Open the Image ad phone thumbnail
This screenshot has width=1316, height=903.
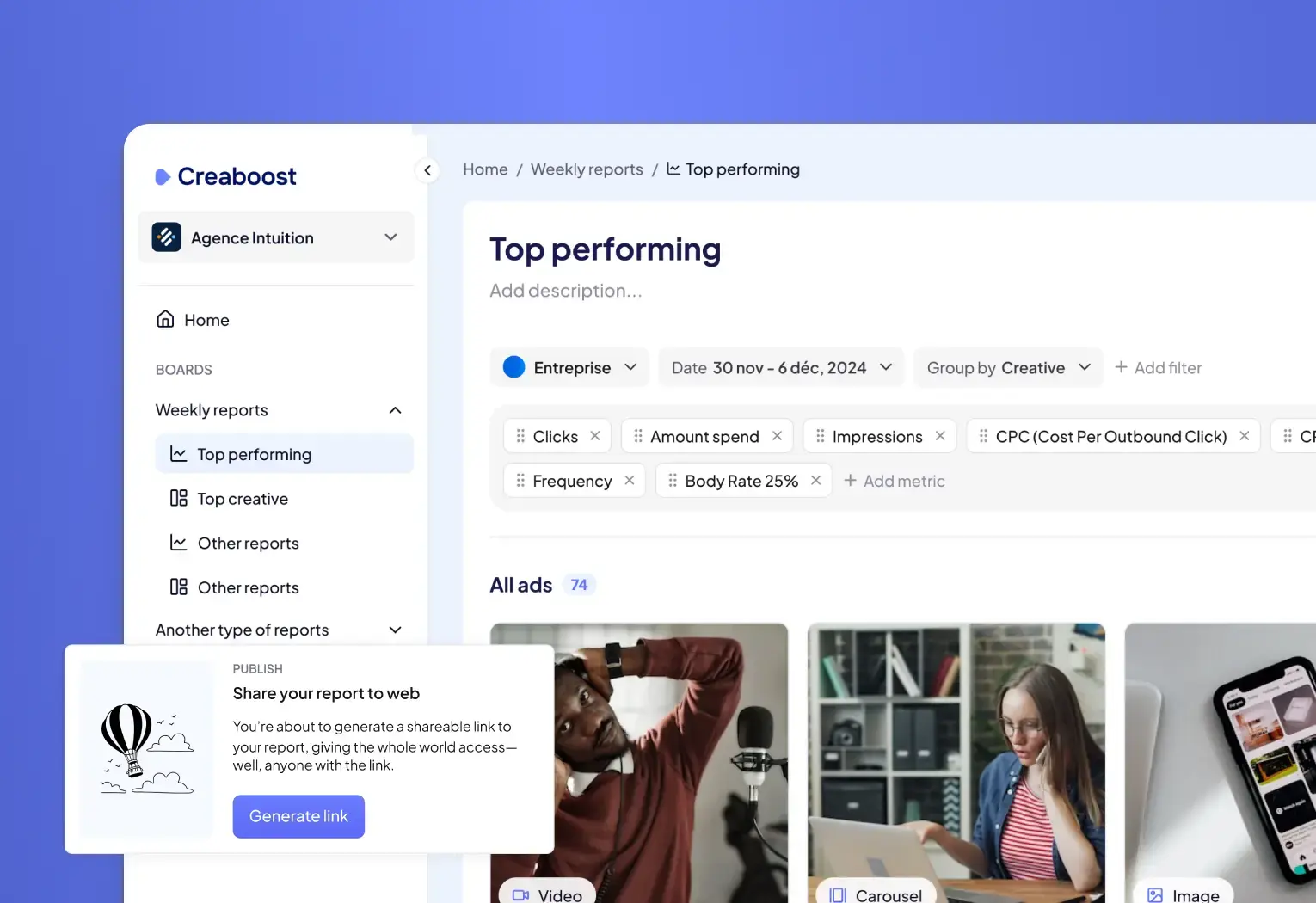pyautogui.click(x=1221, y=763)
